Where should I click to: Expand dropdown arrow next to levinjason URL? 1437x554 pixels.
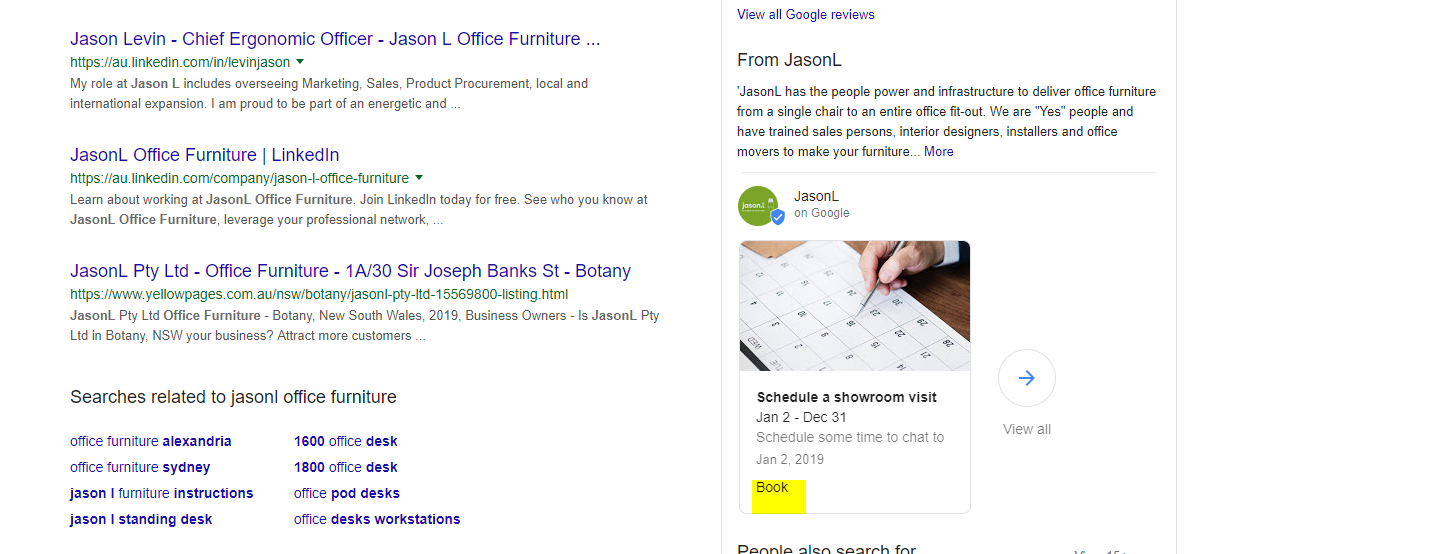[x=300, y=62]
